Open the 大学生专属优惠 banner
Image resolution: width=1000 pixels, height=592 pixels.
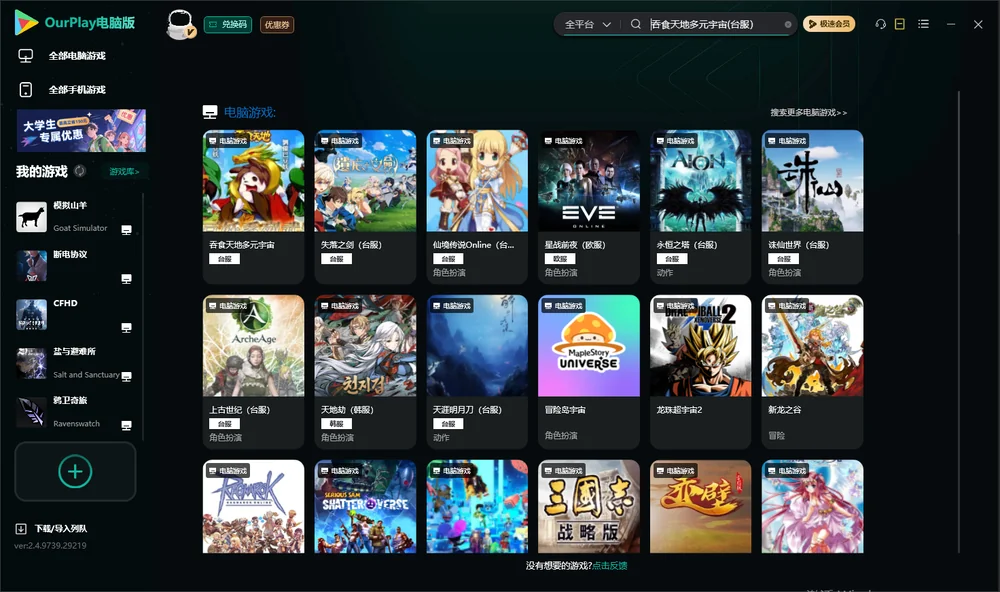(81, 131)
